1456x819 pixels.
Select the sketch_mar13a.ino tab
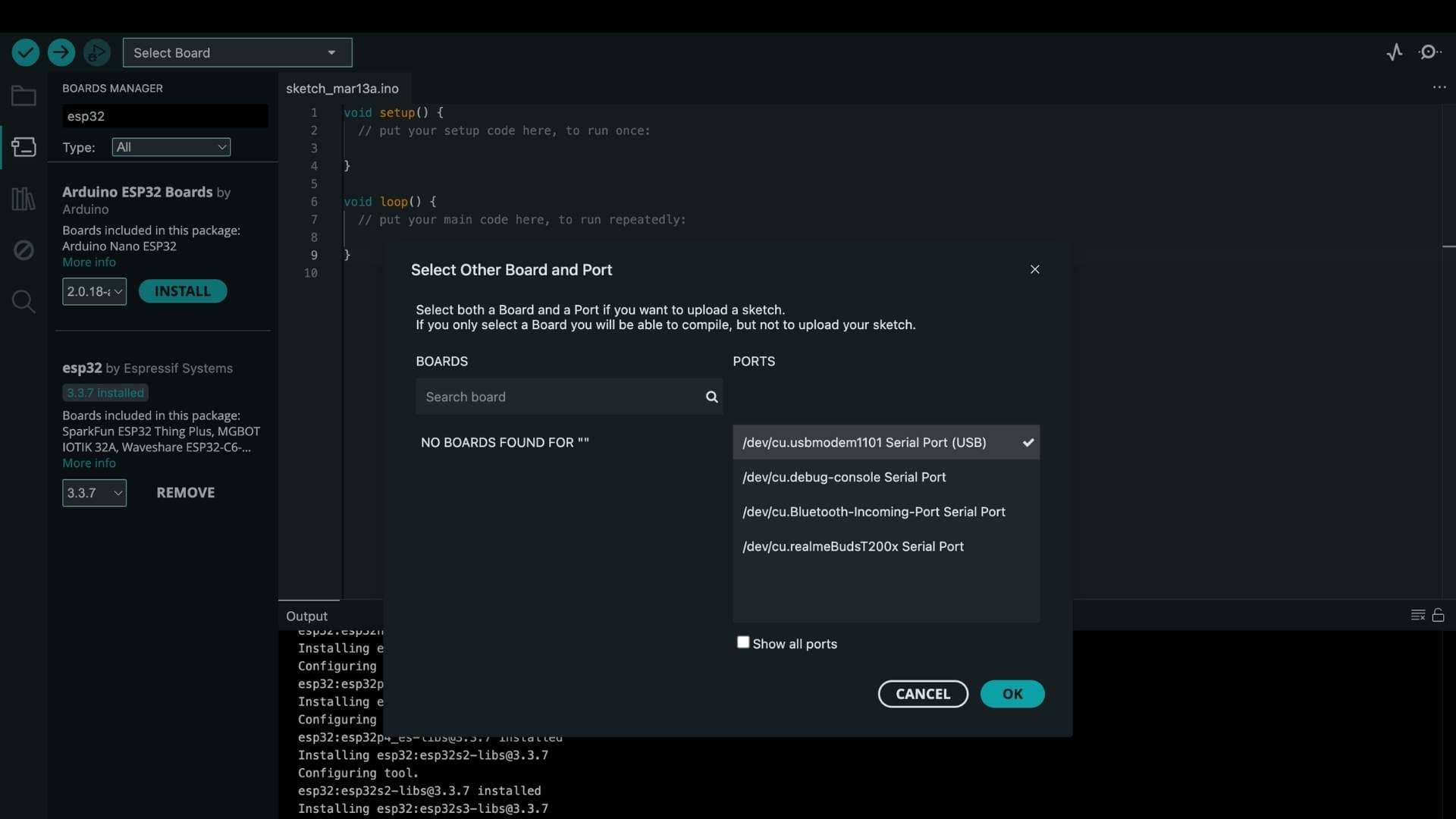point(342,89)
